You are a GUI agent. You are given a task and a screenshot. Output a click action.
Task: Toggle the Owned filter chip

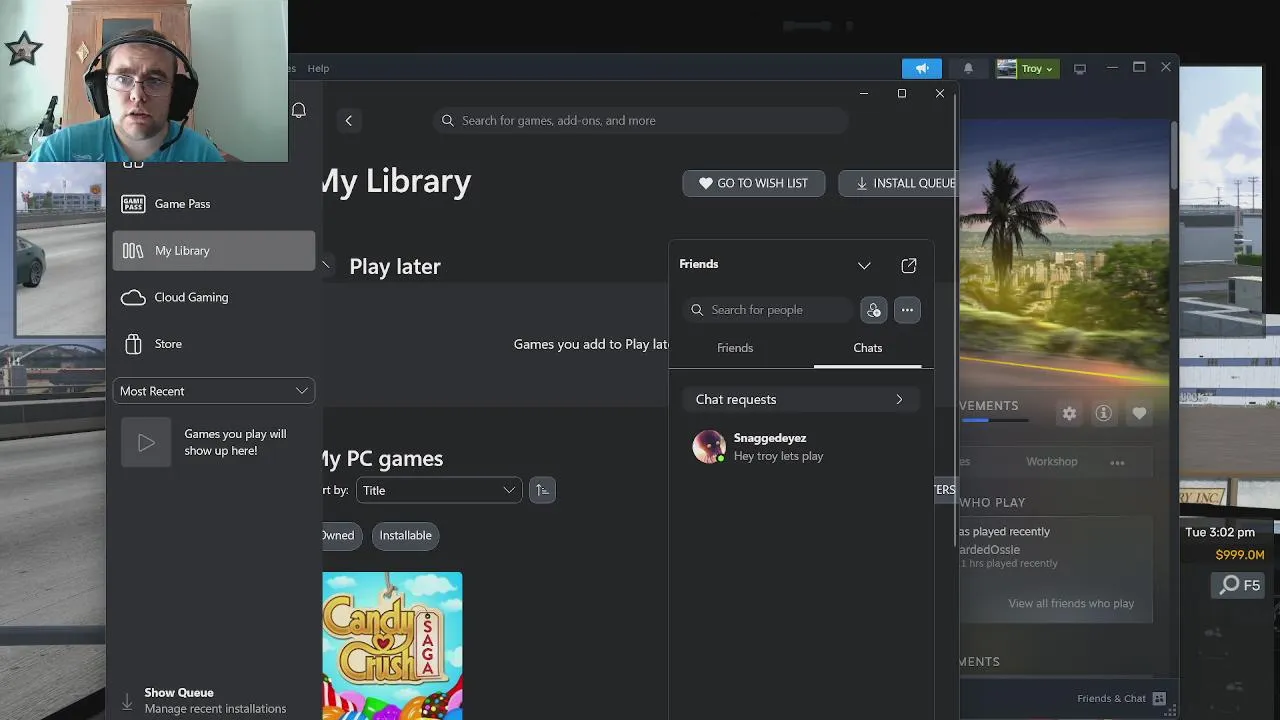click(x=339, y=535)
